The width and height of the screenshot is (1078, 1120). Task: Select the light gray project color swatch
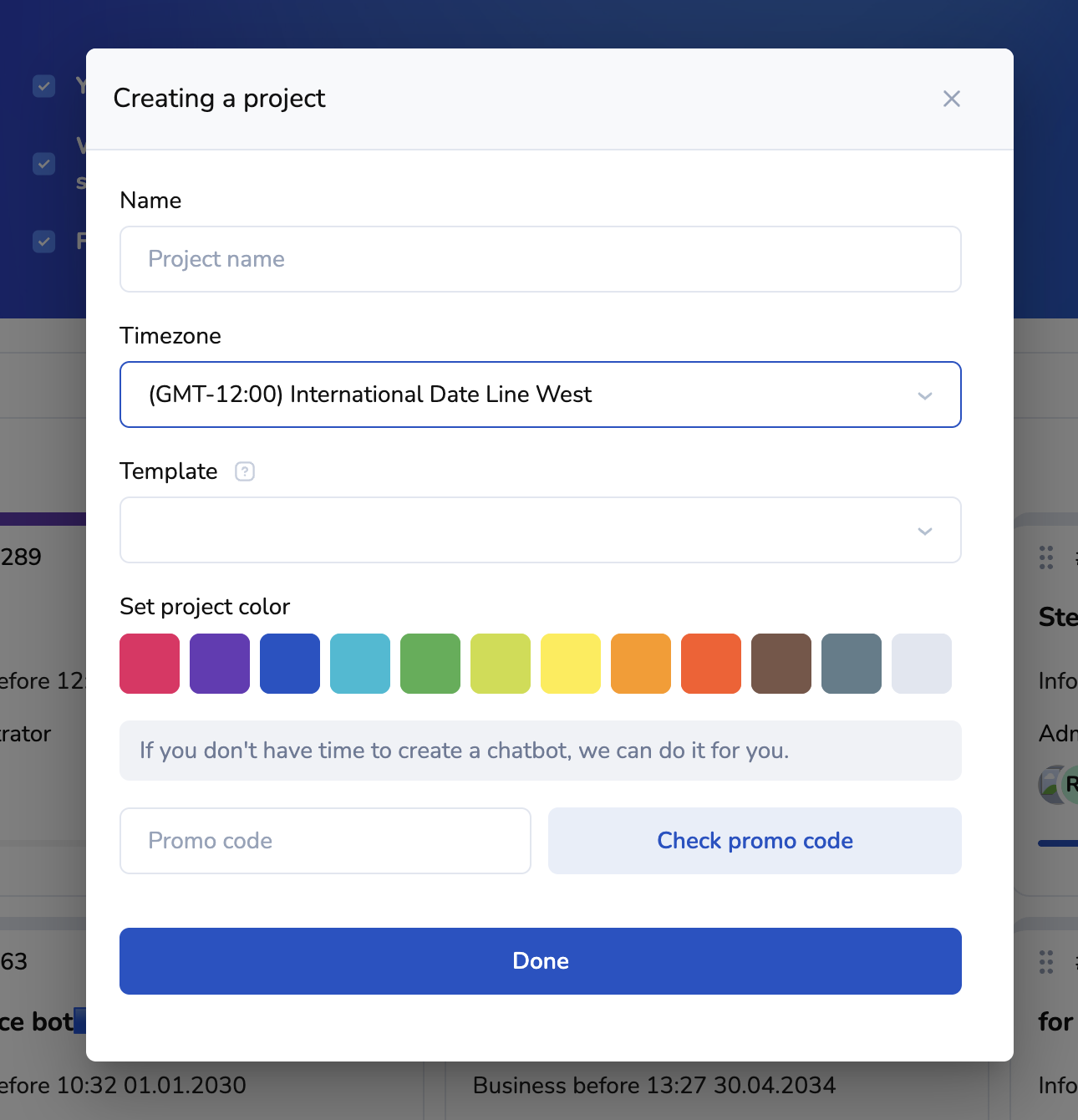[x=922, y=664]
